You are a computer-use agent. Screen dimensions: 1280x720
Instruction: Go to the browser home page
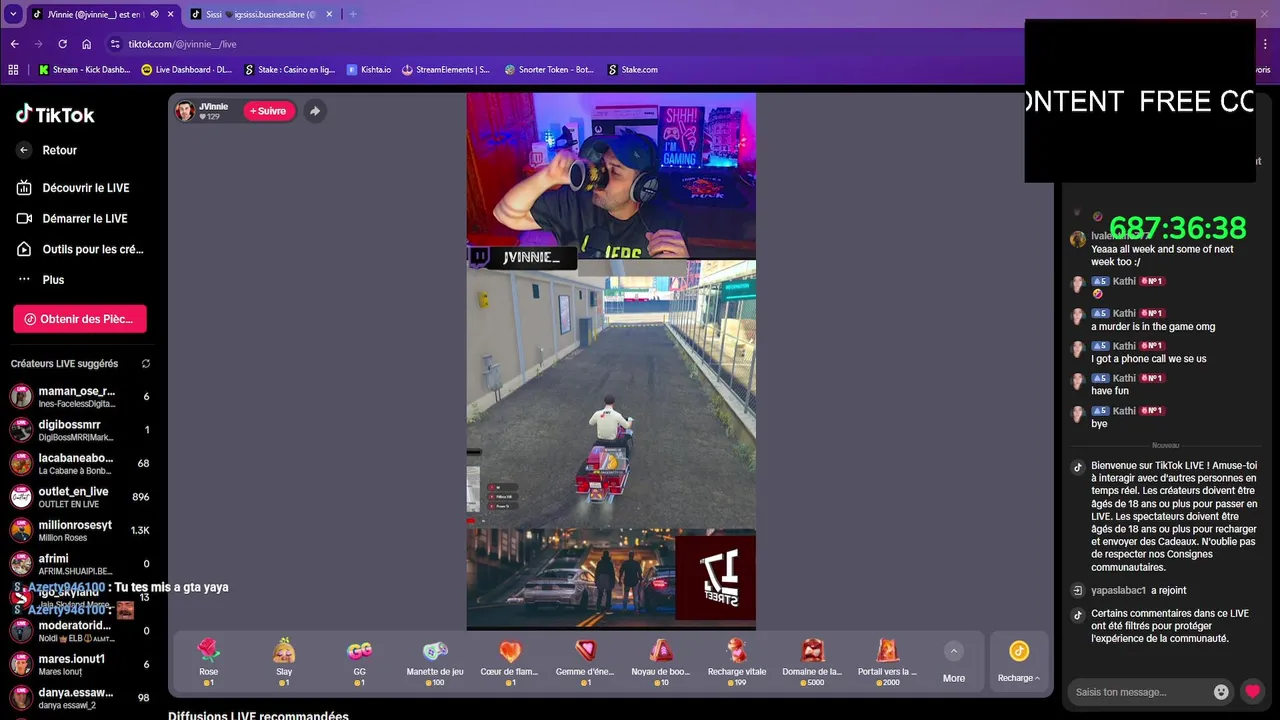[87, 44]
